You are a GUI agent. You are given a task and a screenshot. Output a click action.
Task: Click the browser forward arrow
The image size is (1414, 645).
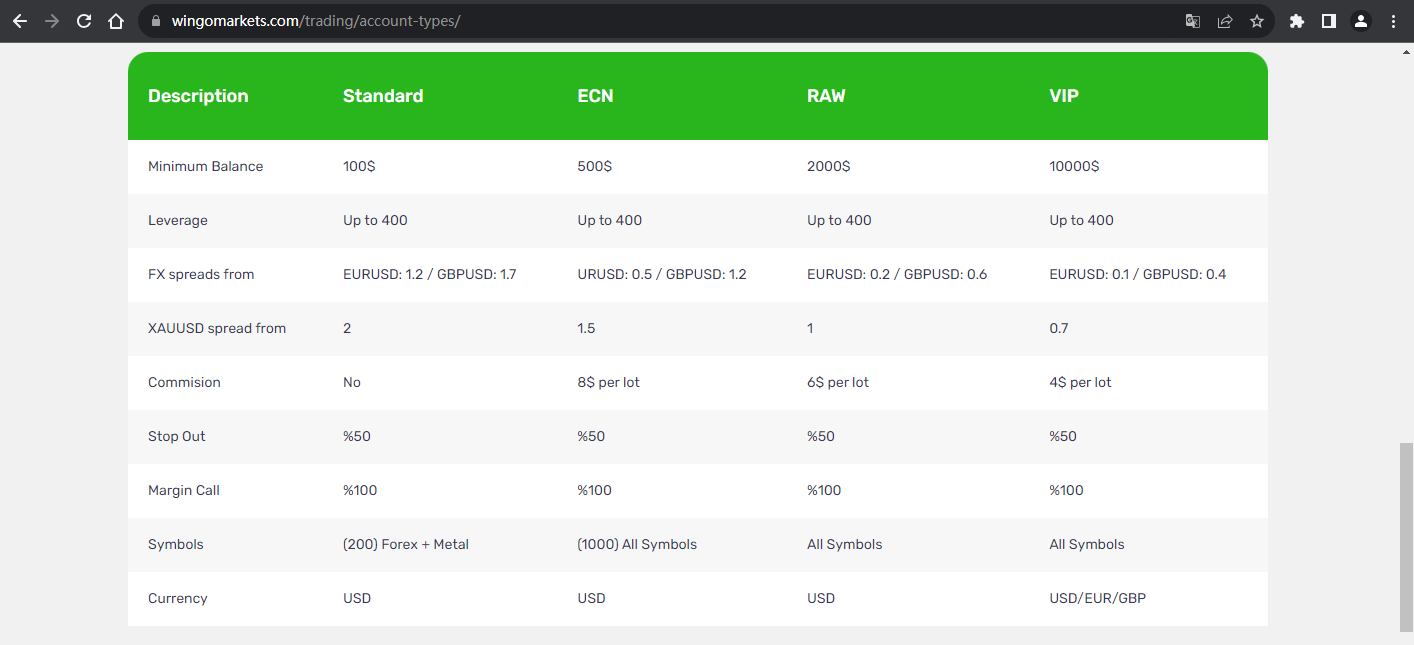pos(52,21)
